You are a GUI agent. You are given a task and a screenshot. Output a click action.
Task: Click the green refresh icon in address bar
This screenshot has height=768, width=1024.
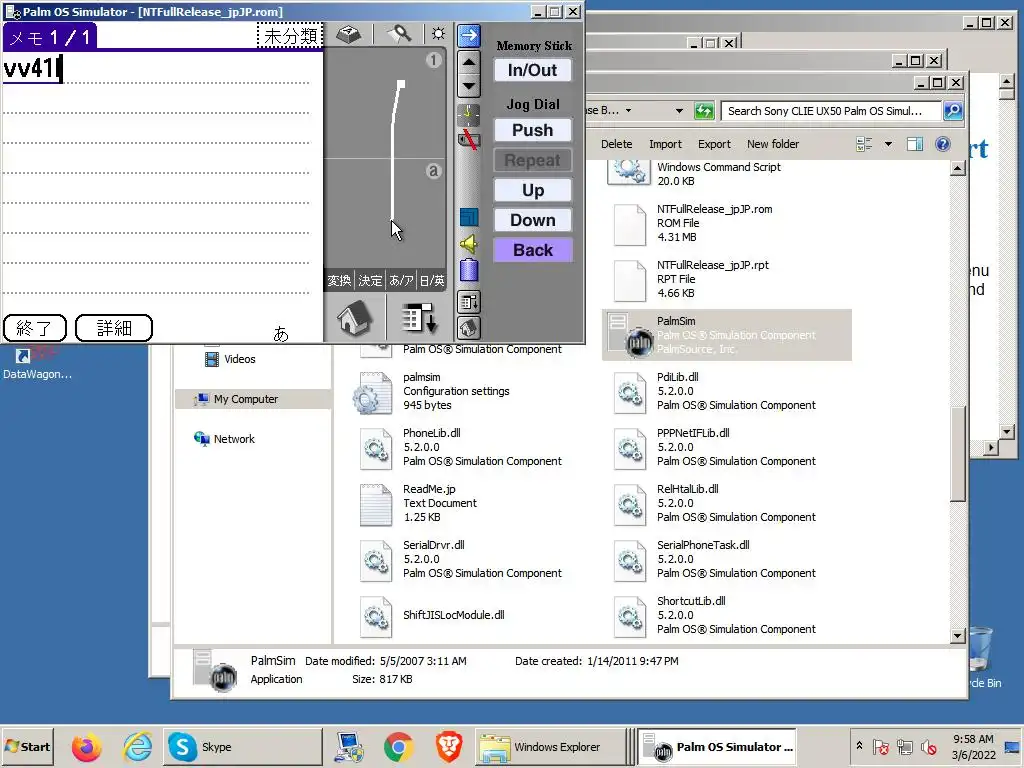(703, 111)
